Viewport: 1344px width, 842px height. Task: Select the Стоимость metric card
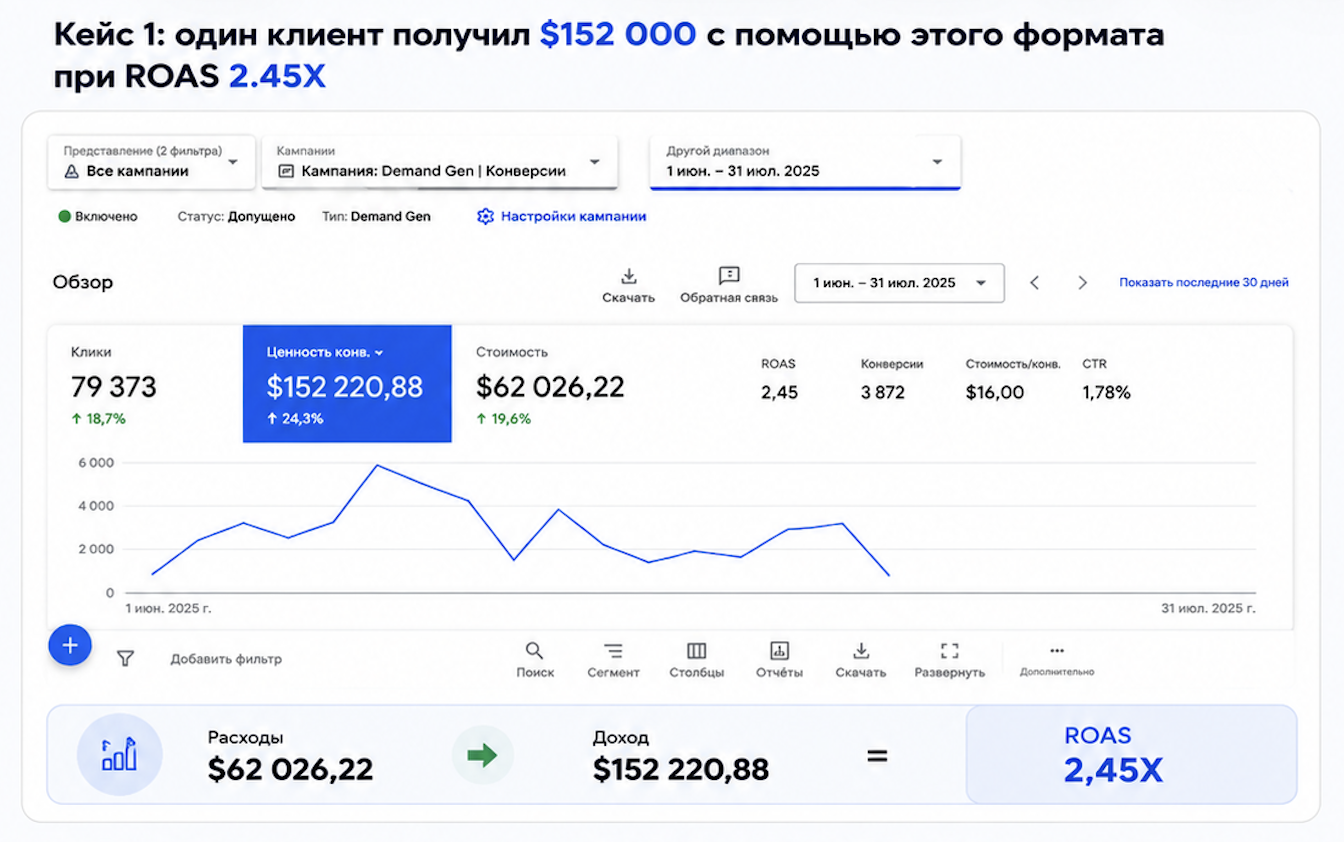coord(556,384)
